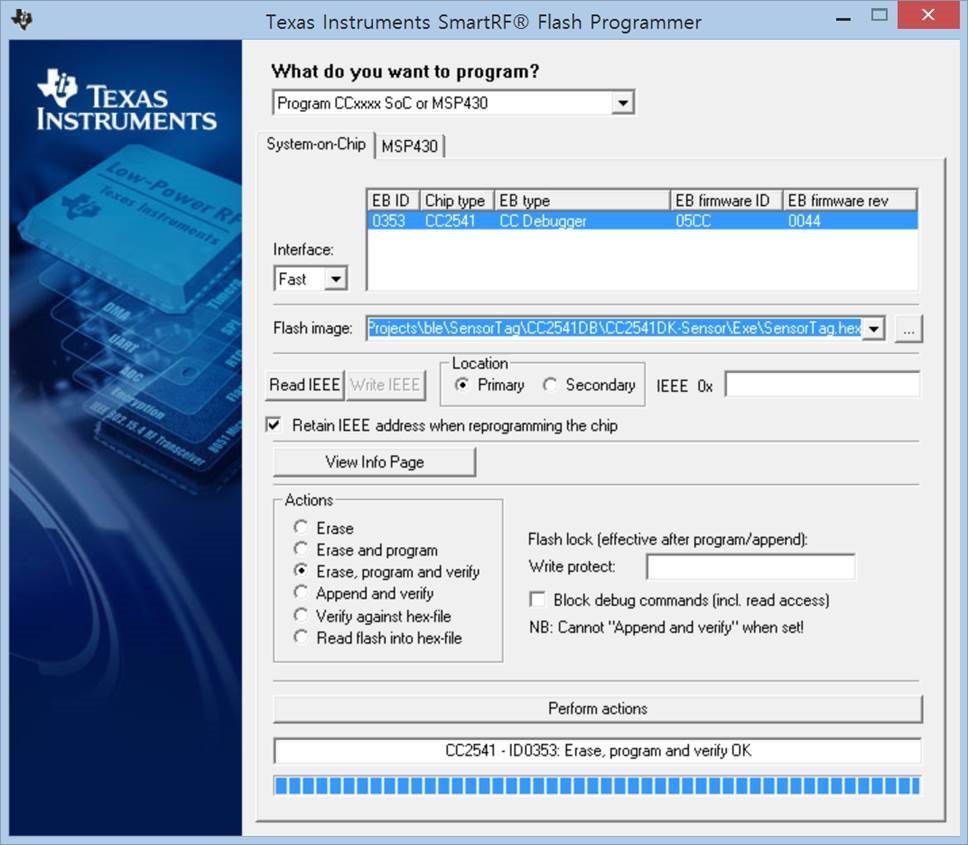Viewport: 968px width, 845px height.
Task: Click the EB firmware ID column header
Action: (x=727, y=201)
